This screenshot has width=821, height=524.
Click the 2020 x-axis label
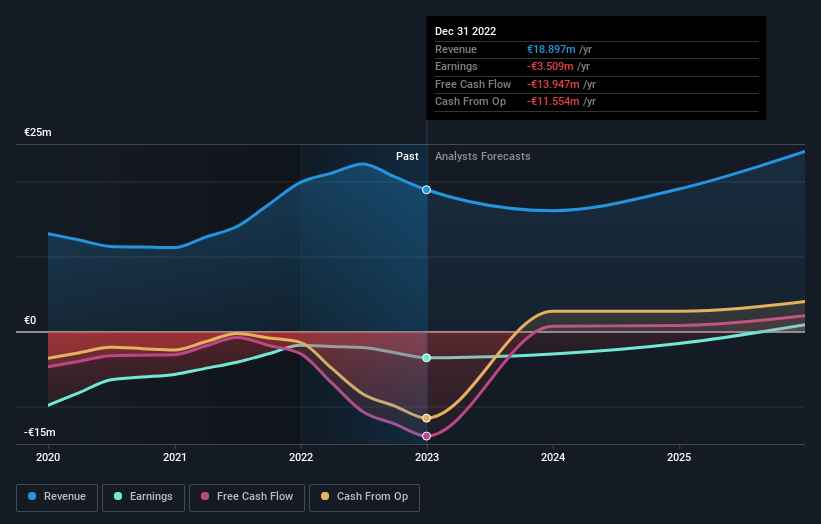(x=48, y=457)
